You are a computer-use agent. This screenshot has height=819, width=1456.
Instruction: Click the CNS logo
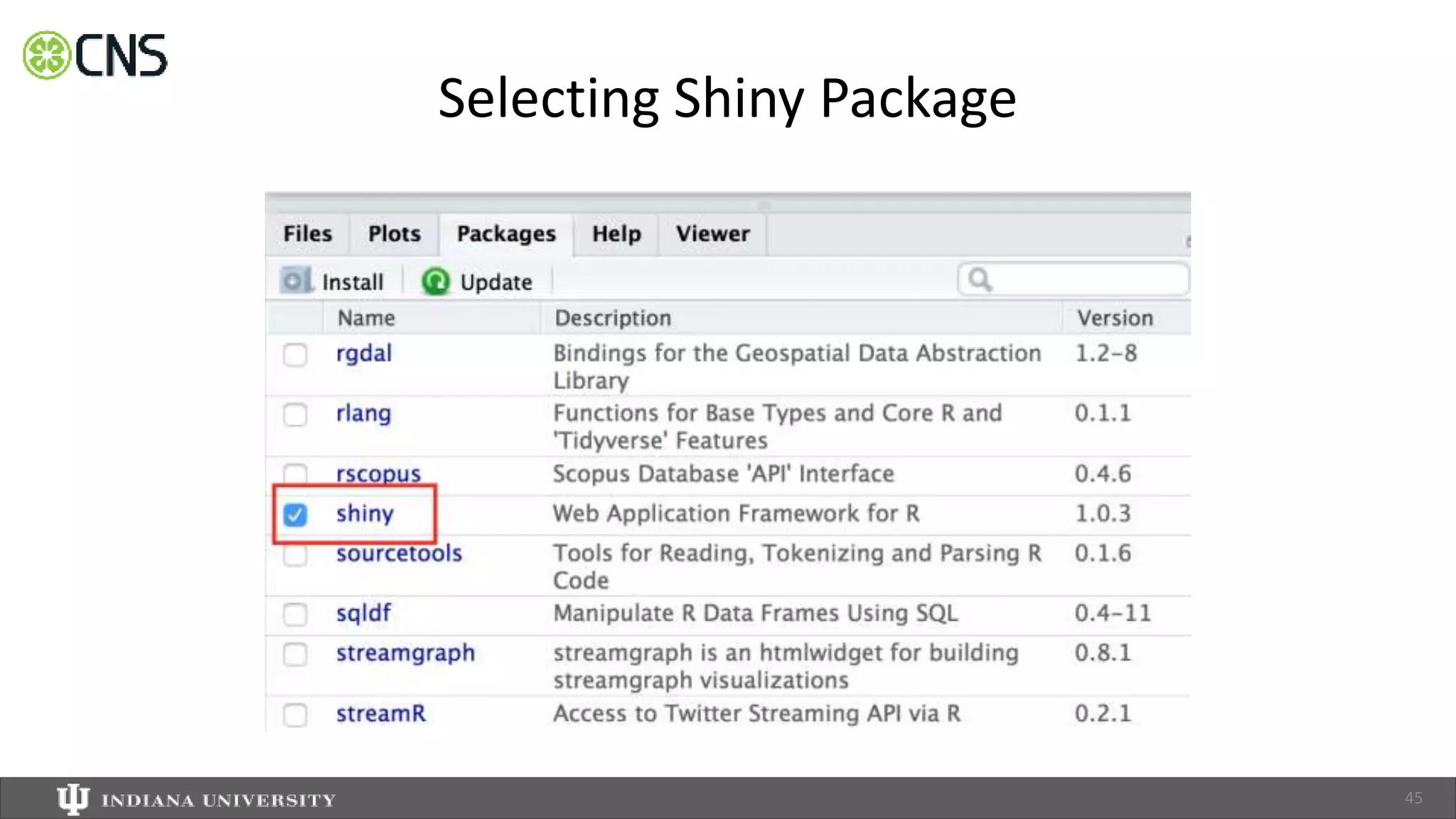point(95,55)
